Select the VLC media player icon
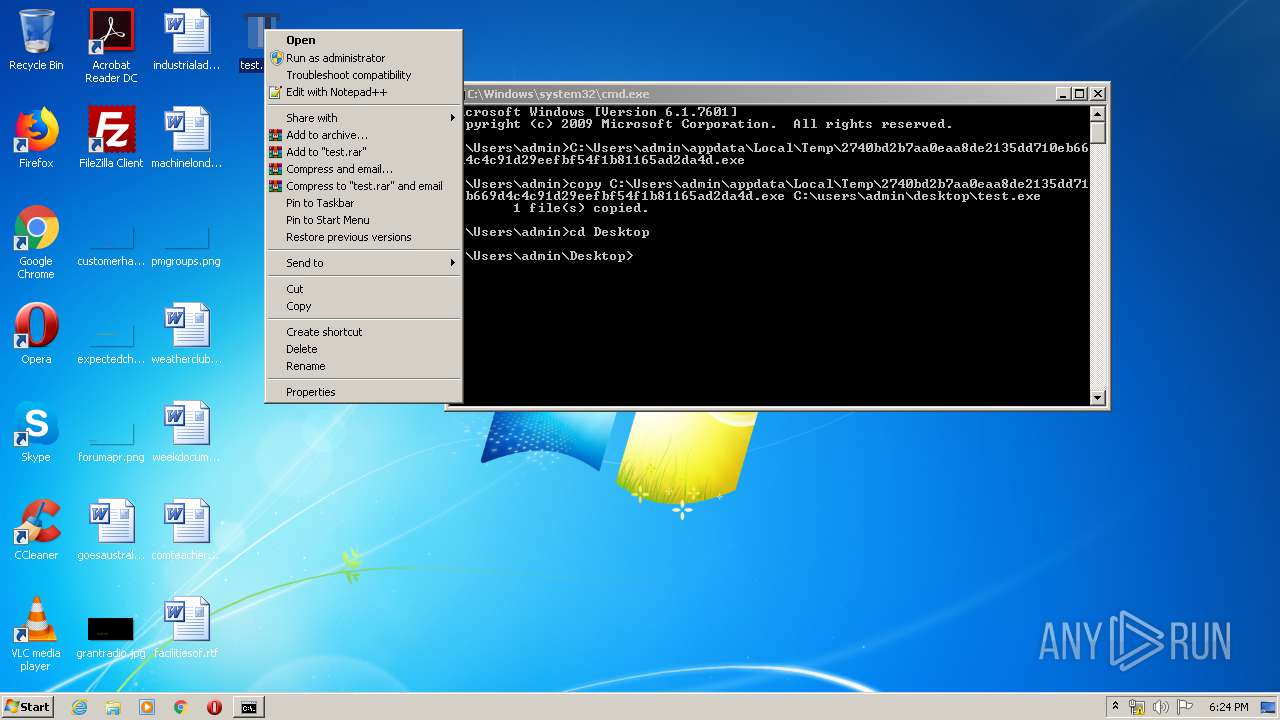 [36, 634]
